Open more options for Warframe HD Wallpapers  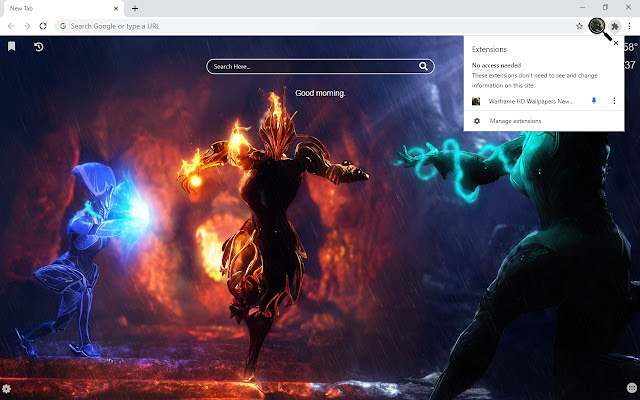tap(614, 101)
